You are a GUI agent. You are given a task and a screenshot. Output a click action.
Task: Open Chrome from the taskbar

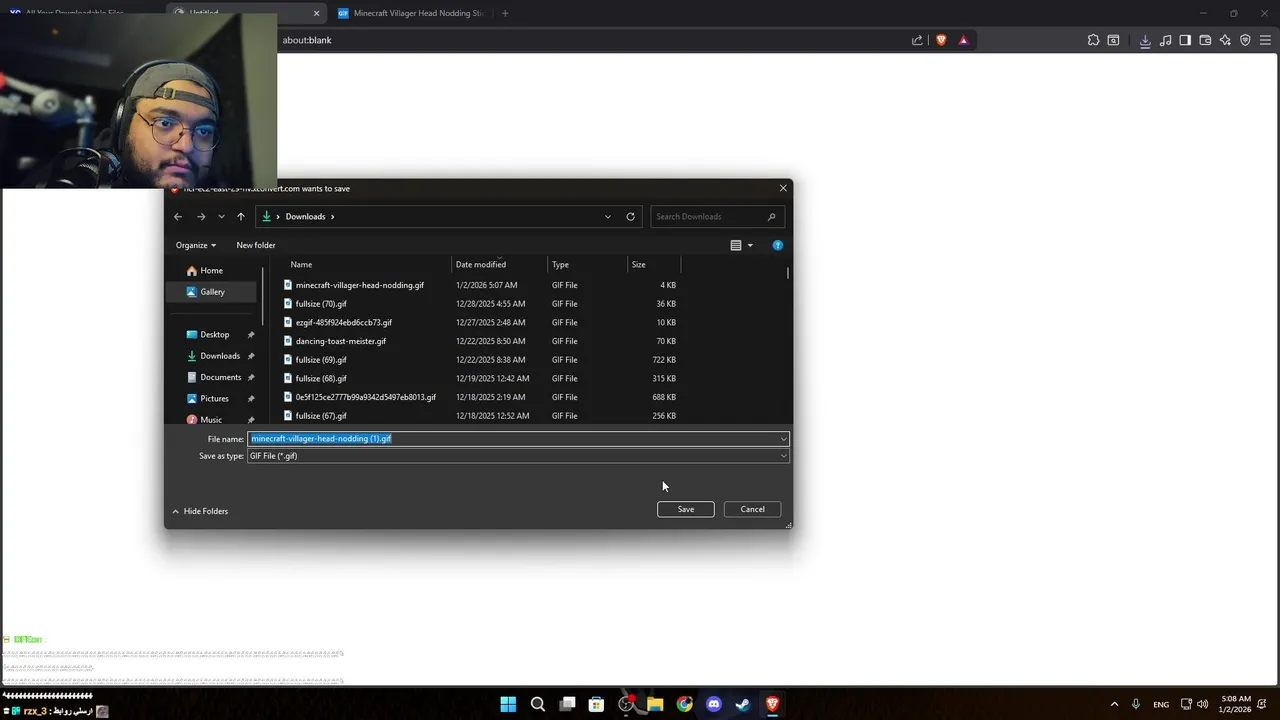[x=684, y=704]
